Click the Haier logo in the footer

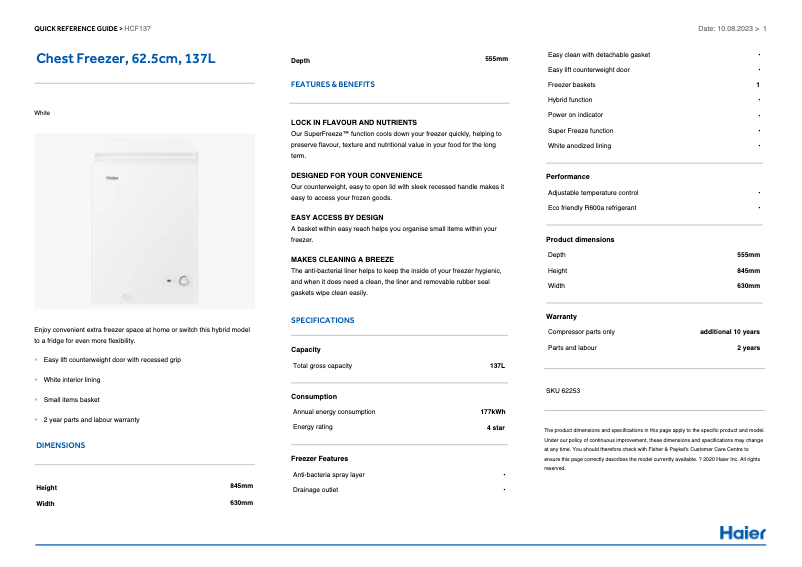742,532
